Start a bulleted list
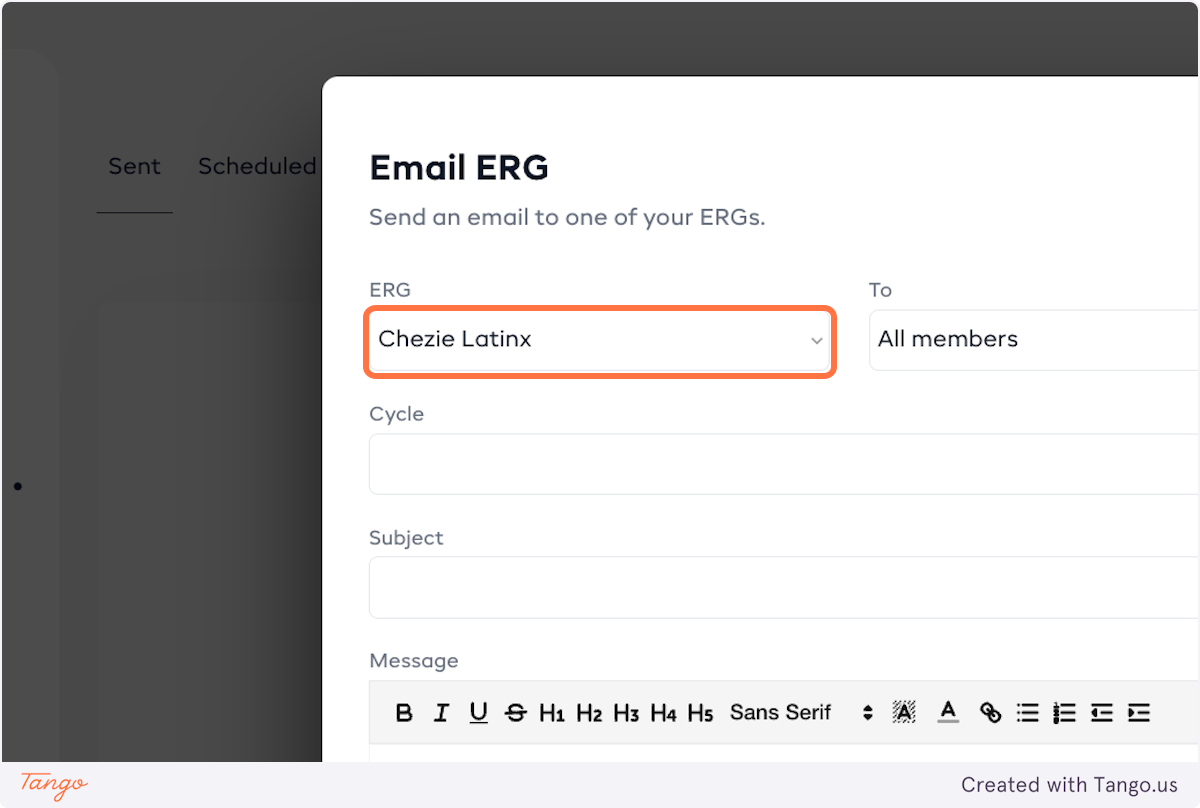The image size is (1200, 808). pyautogui.click(x=1027, y=713)
